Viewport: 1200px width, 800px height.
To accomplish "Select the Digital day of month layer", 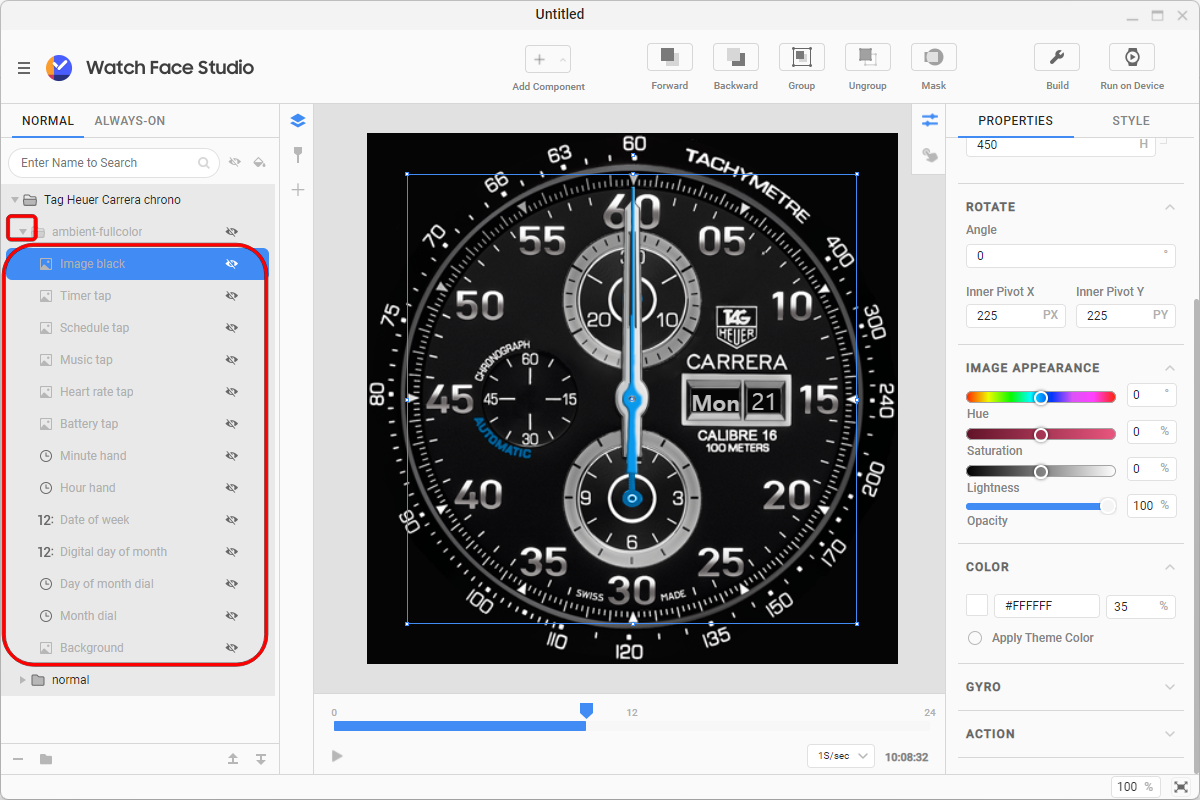I will [x=138, y=552].
